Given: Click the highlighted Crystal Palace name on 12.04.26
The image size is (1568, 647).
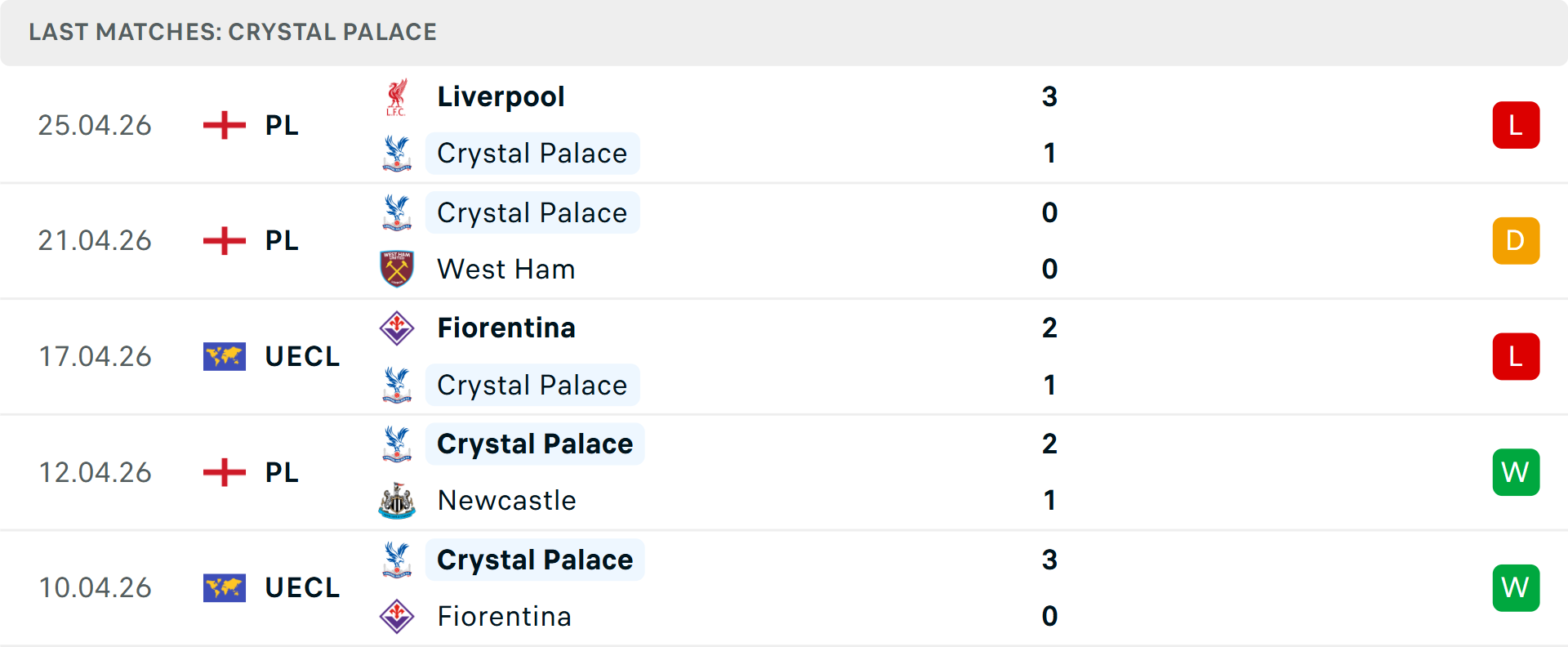Looking at the screenshot, I should 534,443.
